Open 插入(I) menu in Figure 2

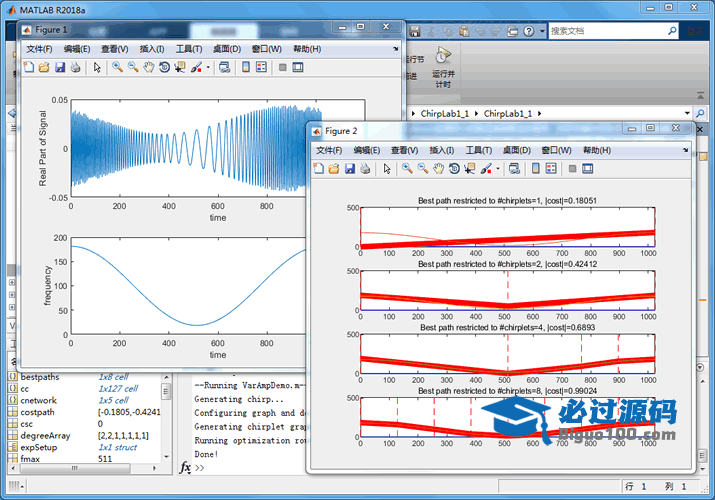pyautogui.click(x=441, y=150)
